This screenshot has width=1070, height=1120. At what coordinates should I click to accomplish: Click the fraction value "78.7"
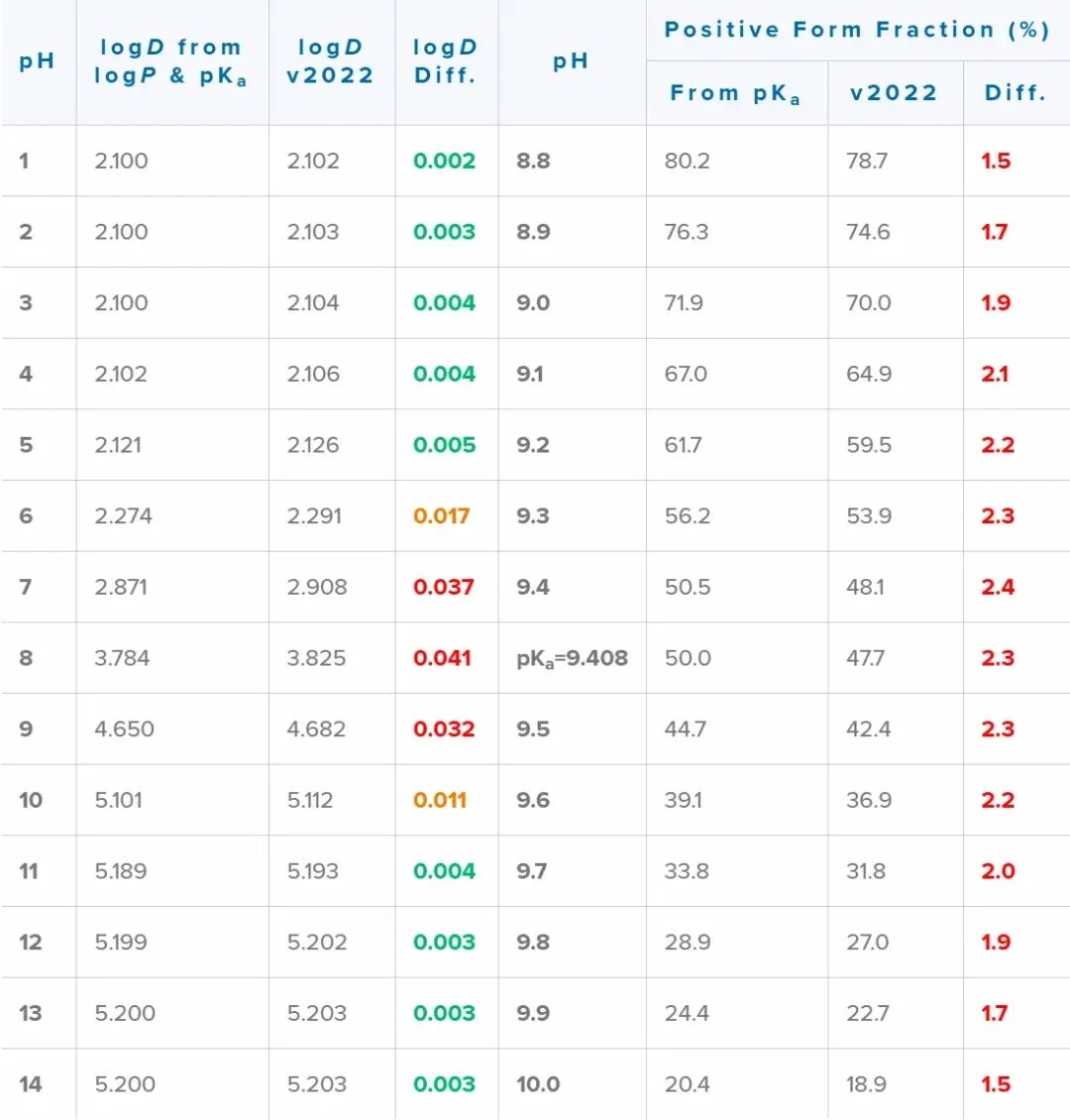[867, 161]
